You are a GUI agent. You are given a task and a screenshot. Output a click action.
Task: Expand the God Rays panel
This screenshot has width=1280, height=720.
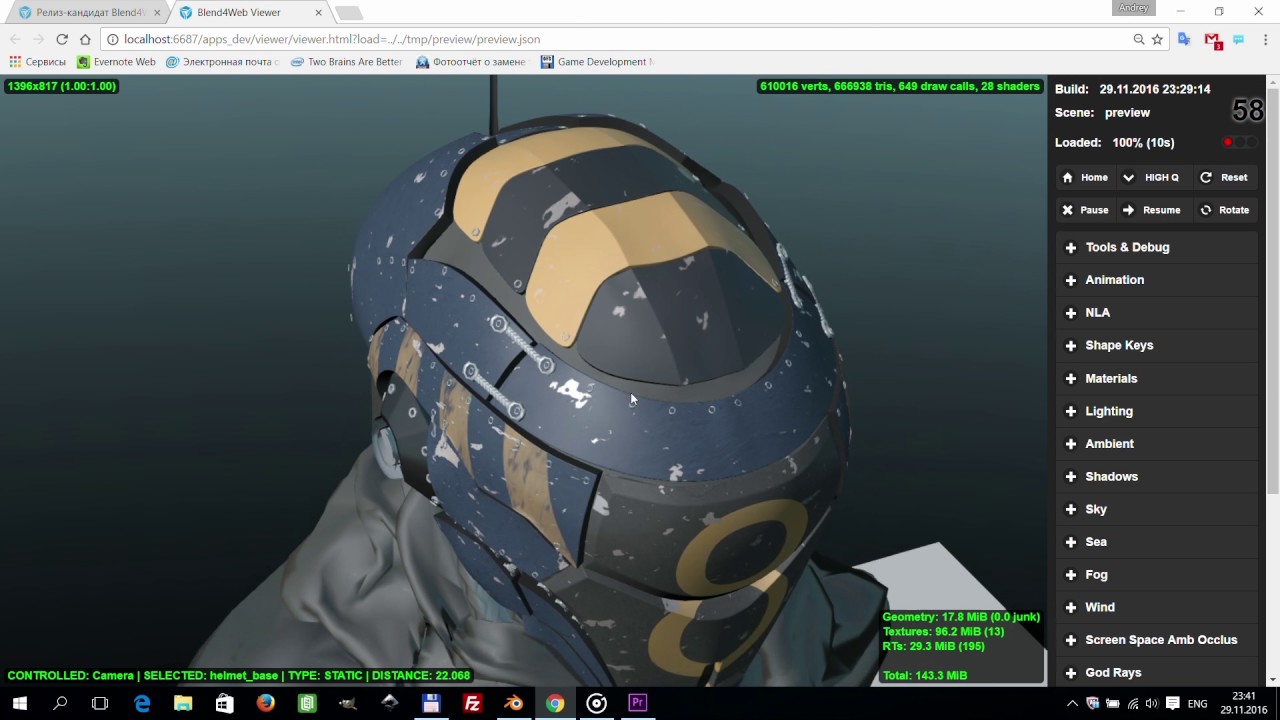point(1157,672)
